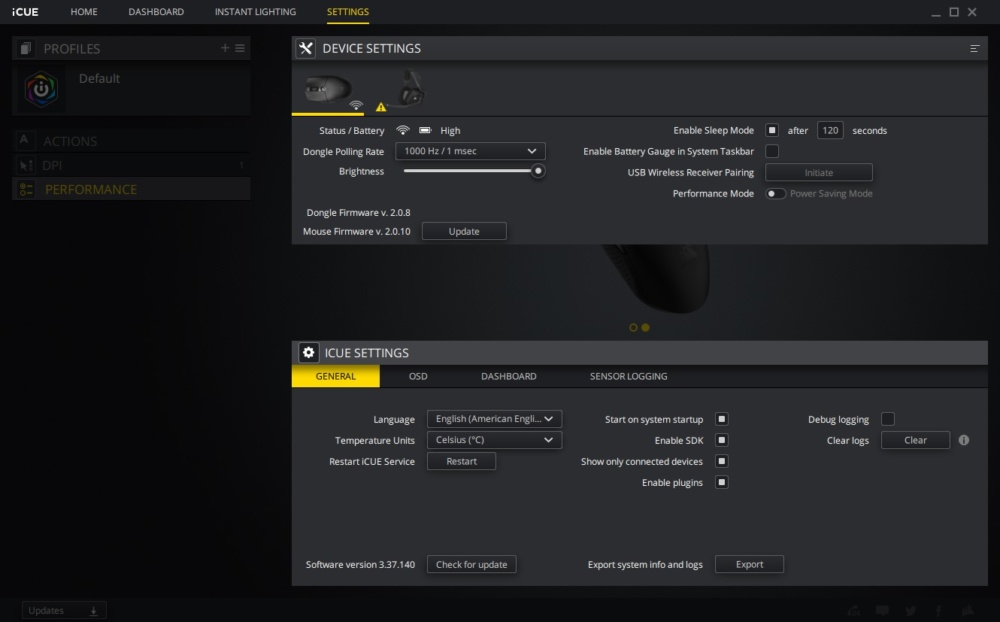Enable Debug logging checkbox
Image resolution: width=1000 pixels, height=622 pixels.
[887, 419]
